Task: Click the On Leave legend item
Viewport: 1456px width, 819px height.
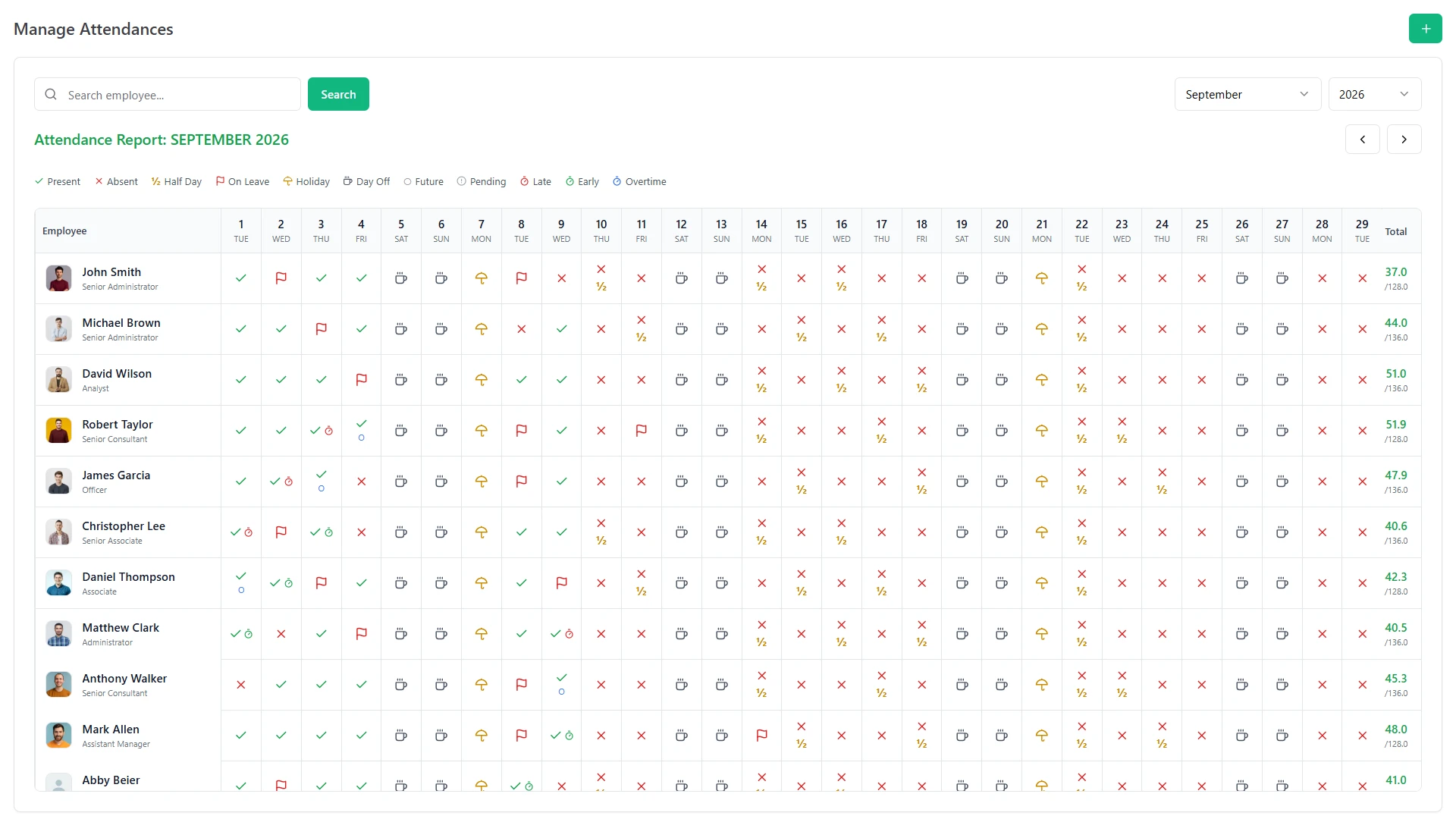Action: [243, 182]
